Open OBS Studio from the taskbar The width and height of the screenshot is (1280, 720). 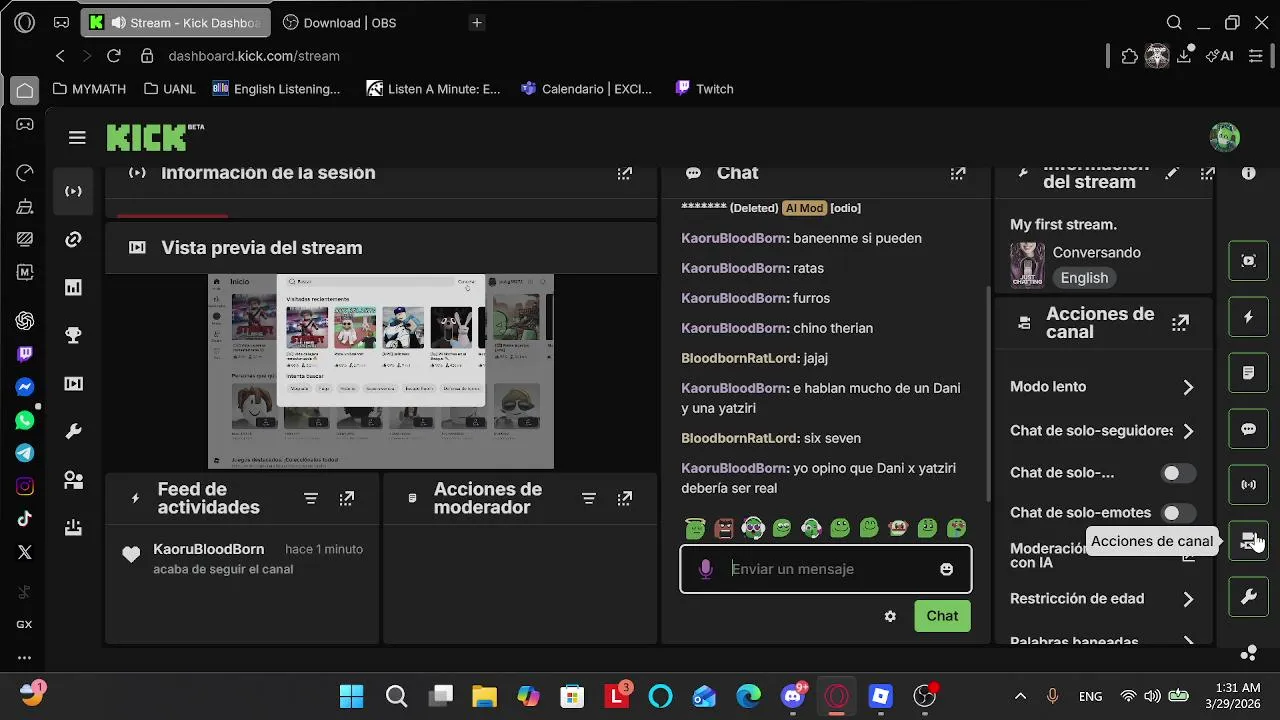click(x=925, y=696)
